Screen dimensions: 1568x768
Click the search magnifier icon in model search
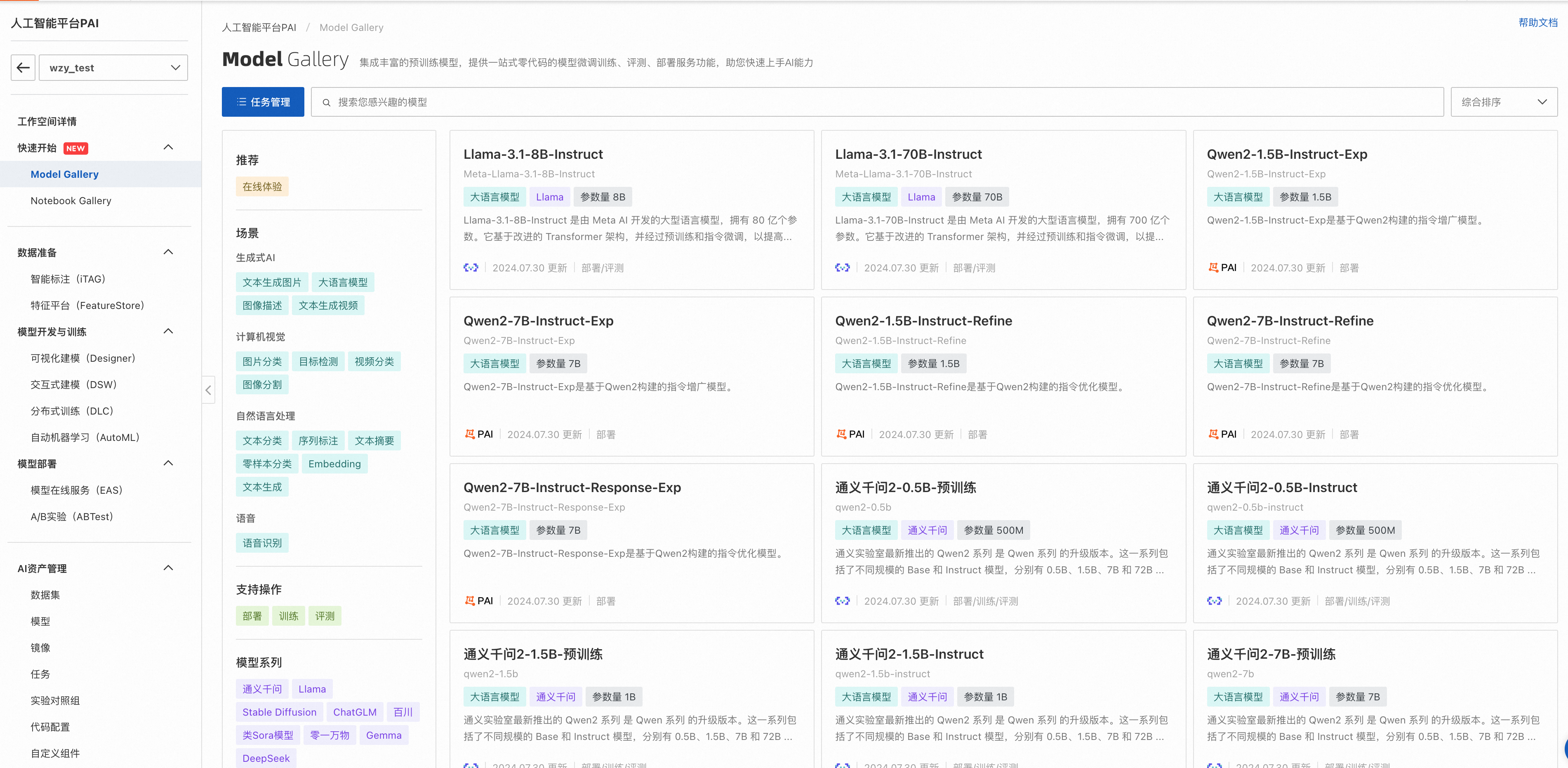click(326, 102)
